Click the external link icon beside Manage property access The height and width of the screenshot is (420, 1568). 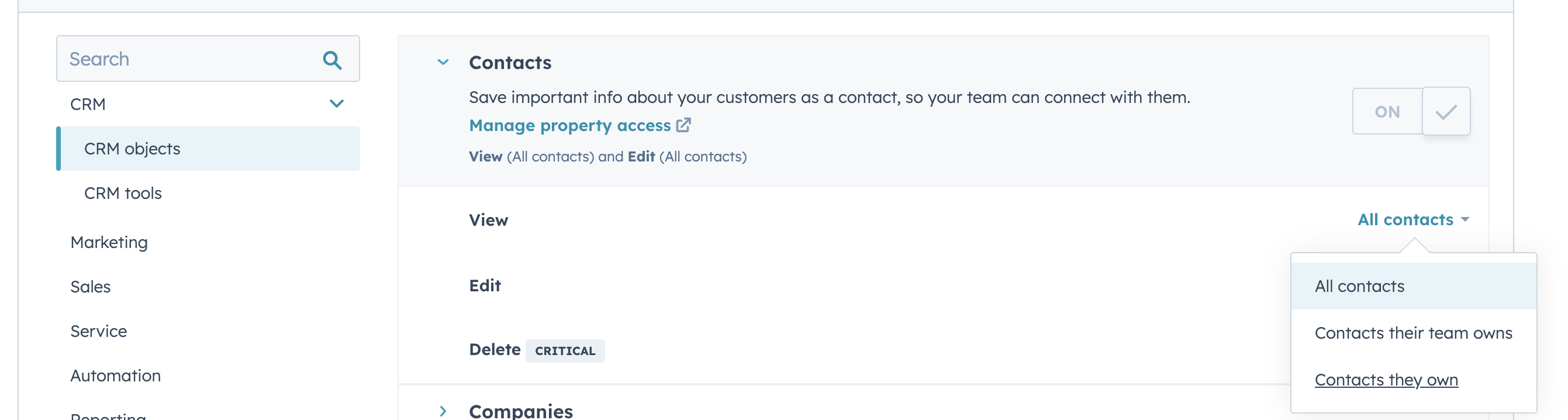pyautogui.click(x=684, y=124)
